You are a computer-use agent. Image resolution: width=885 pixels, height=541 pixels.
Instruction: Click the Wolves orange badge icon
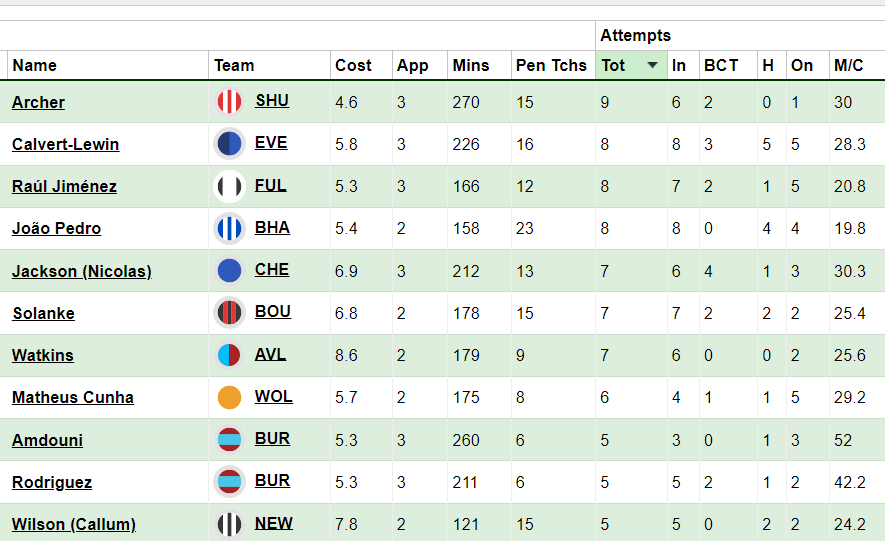[230, 397]
